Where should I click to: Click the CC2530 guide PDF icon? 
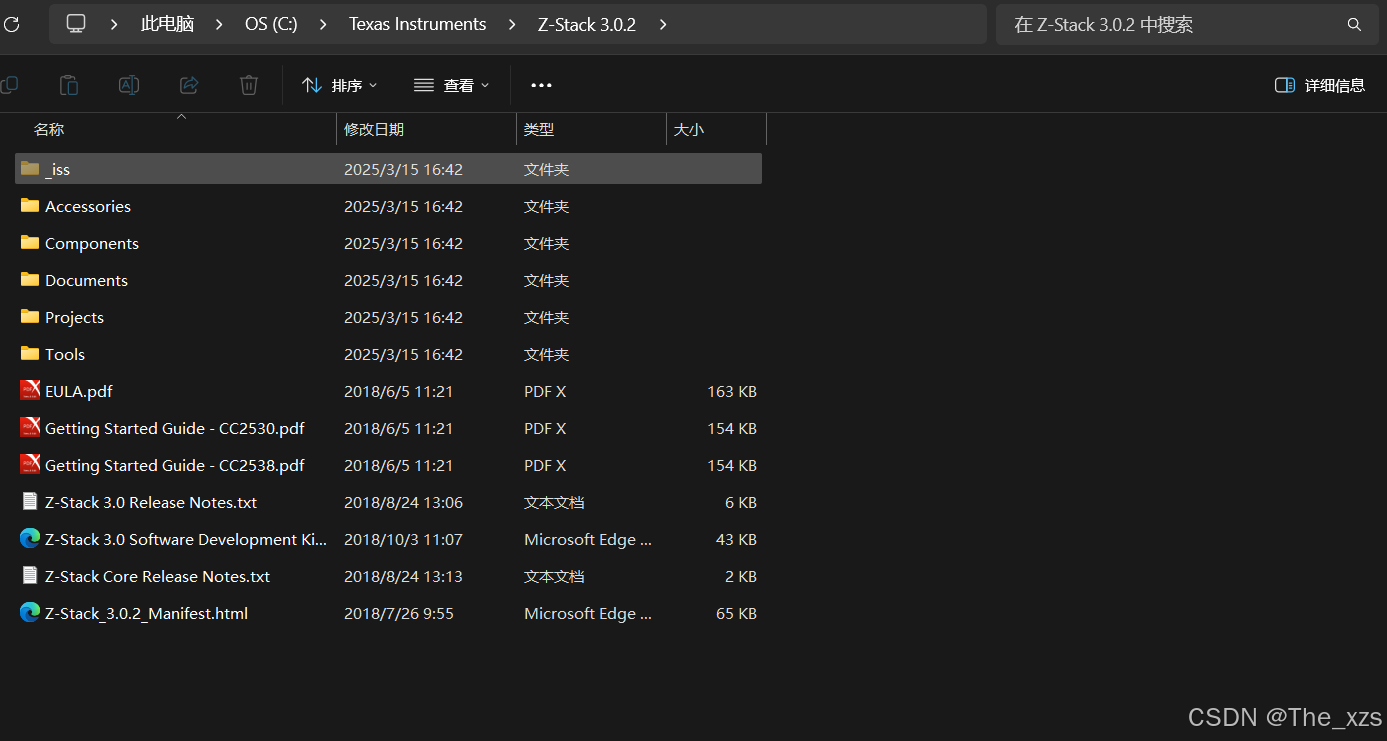[x=30, y=427]
